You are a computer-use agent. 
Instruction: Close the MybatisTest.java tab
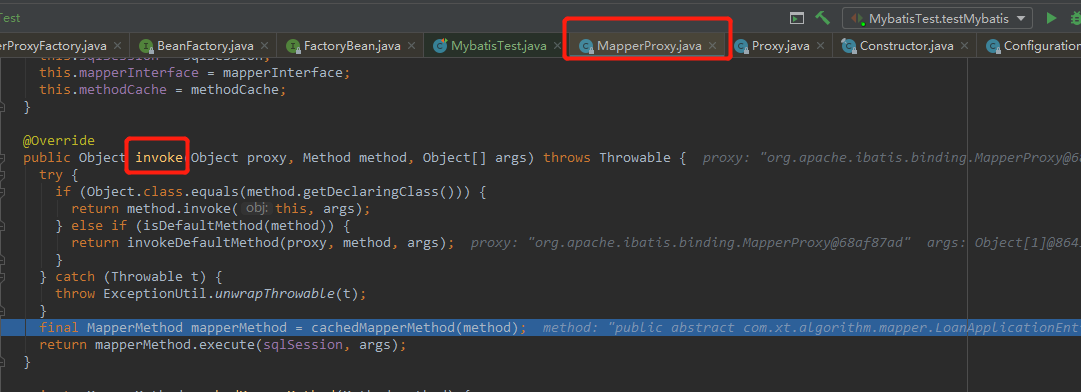(557, 46)
